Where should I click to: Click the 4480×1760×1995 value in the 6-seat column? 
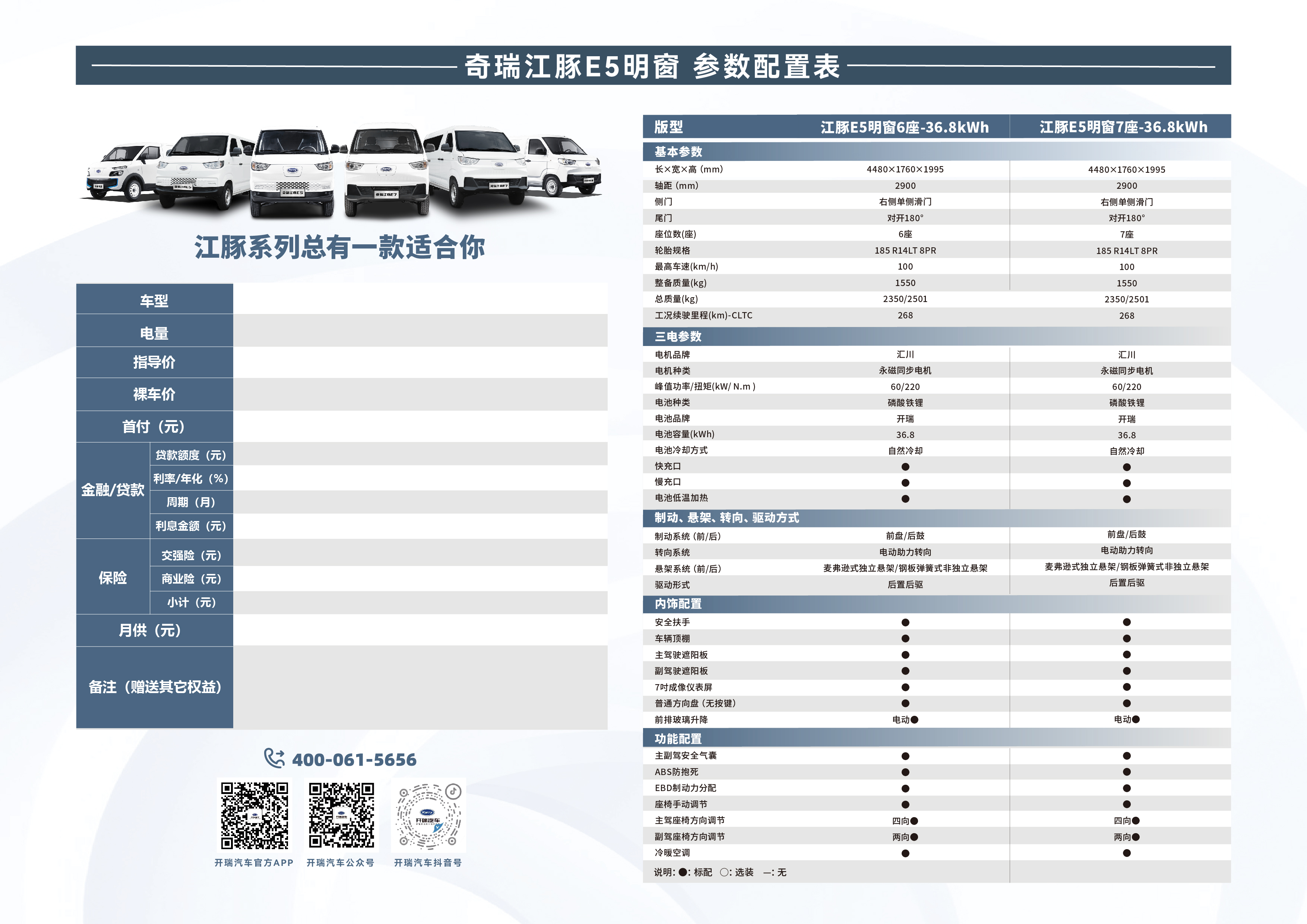pos(905,169)
